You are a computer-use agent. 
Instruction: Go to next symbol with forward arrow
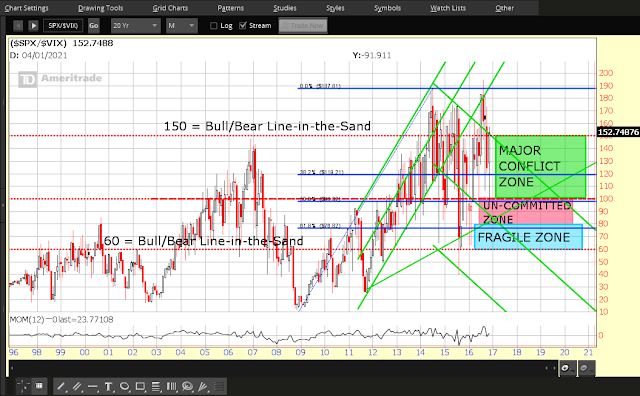33,26
